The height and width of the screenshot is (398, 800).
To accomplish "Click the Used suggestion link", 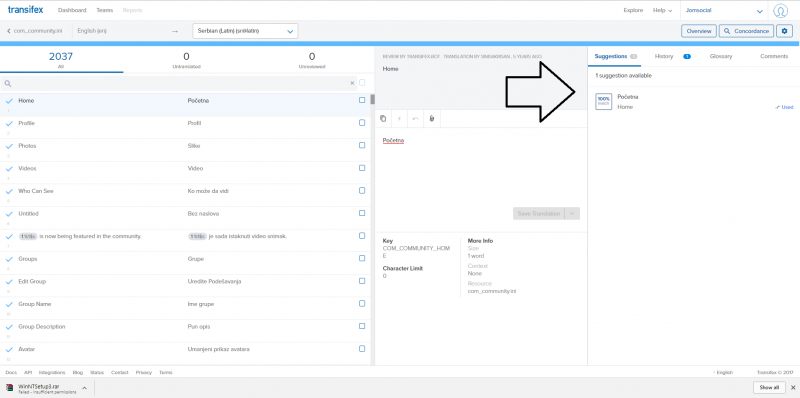I will (x=784, y=107).
